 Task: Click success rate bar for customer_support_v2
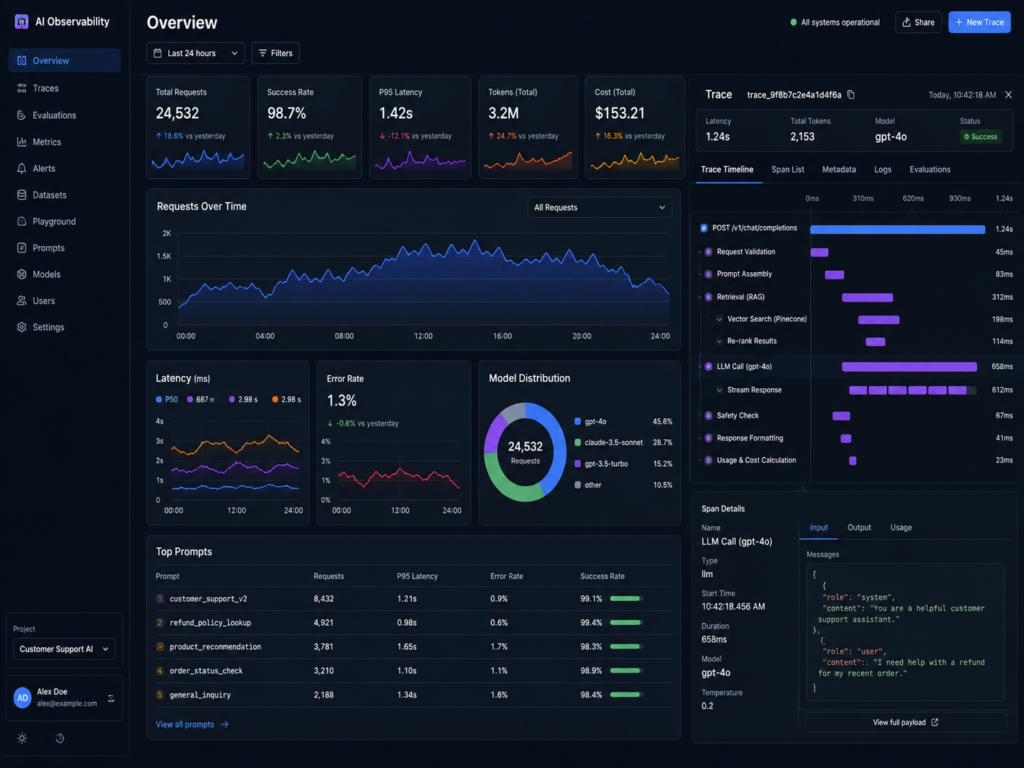(x=625, y=599)
